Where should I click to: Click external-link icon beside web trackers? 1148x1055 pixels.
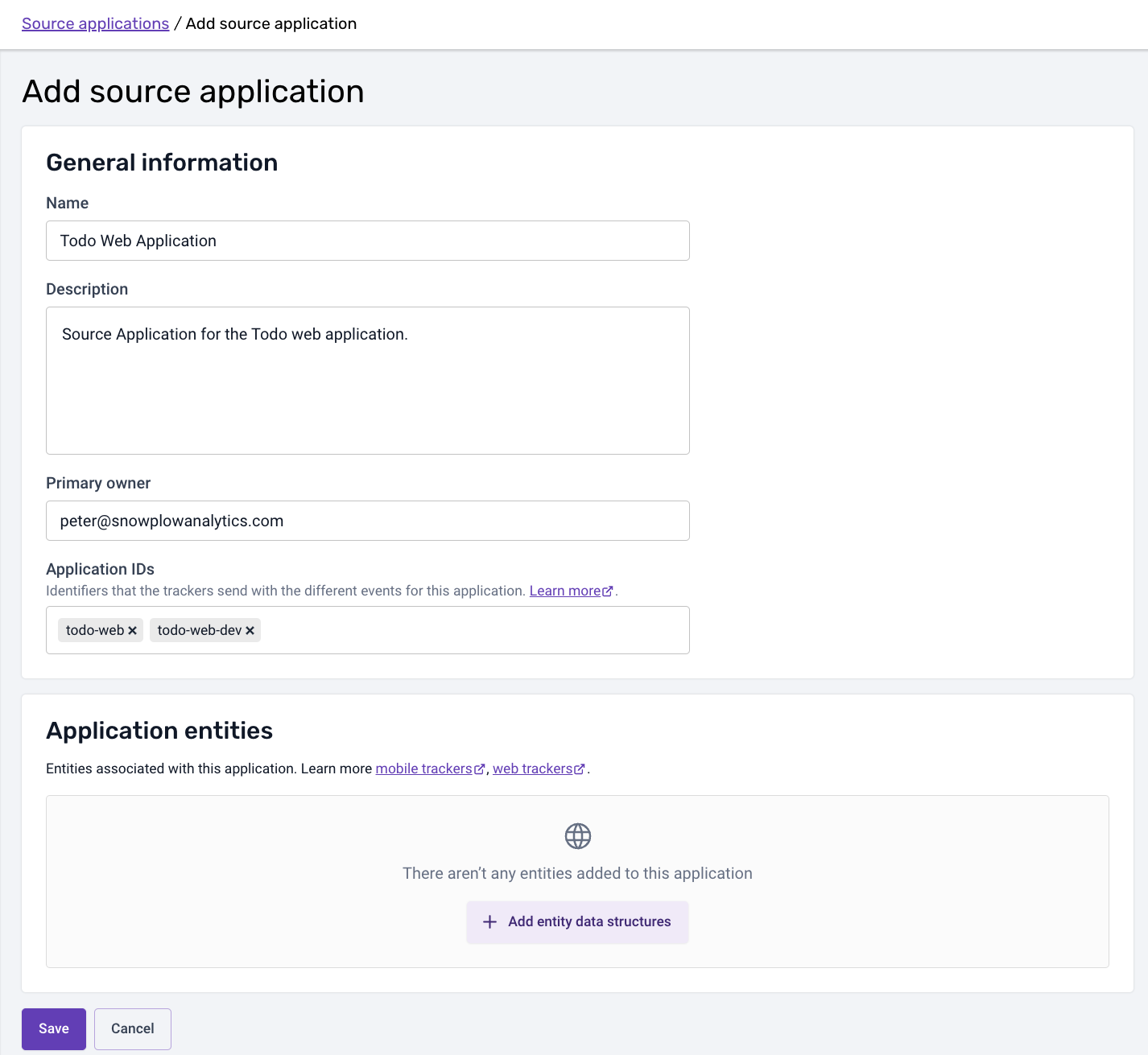[580, 769]
